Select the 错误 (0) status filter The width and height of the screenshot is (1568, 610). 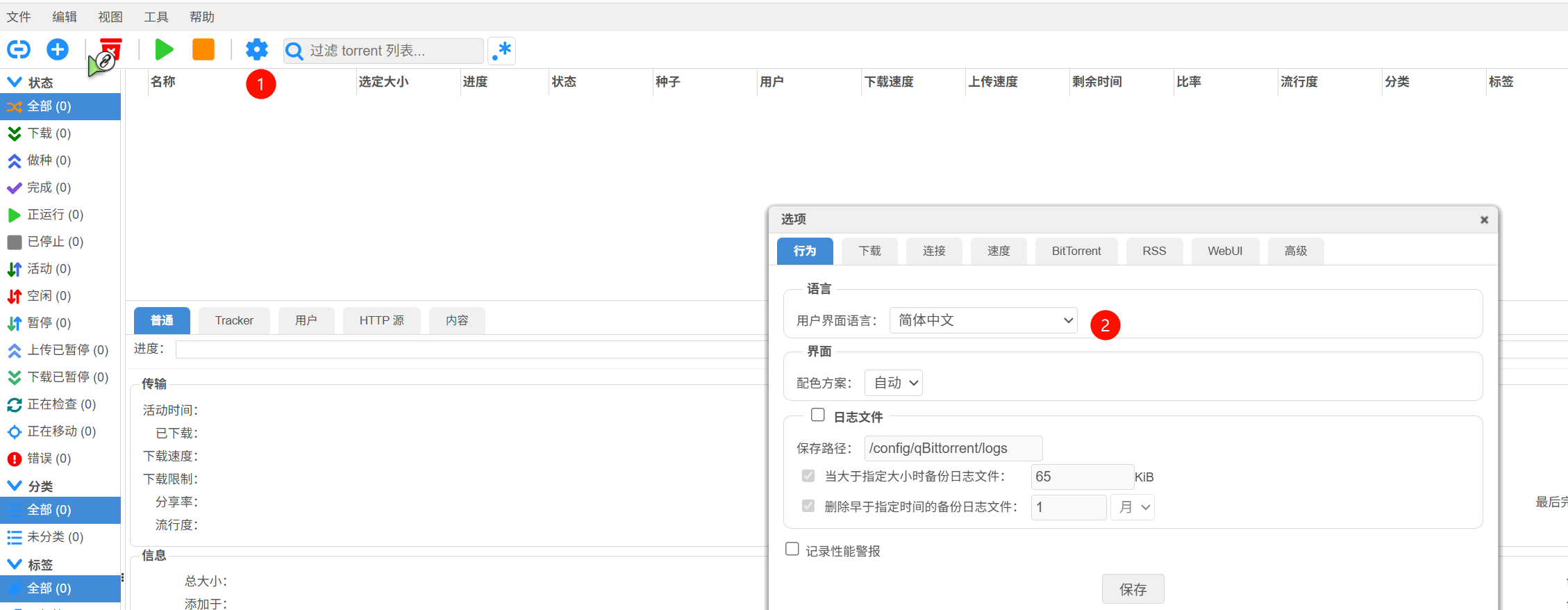[x=60, y=459]
